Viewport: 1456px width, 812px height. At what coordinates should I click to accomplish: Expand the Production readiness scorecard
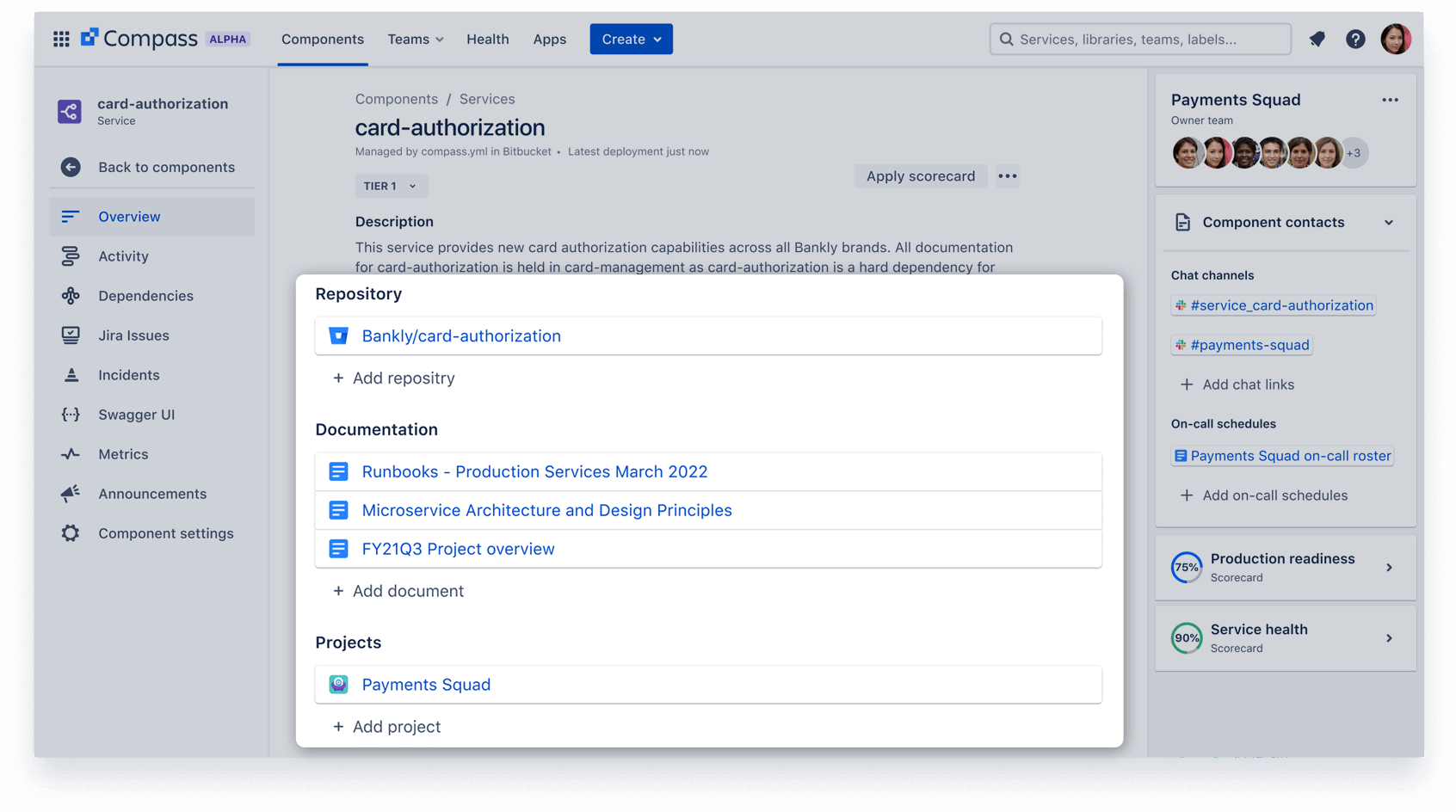tap(1389, 568)
